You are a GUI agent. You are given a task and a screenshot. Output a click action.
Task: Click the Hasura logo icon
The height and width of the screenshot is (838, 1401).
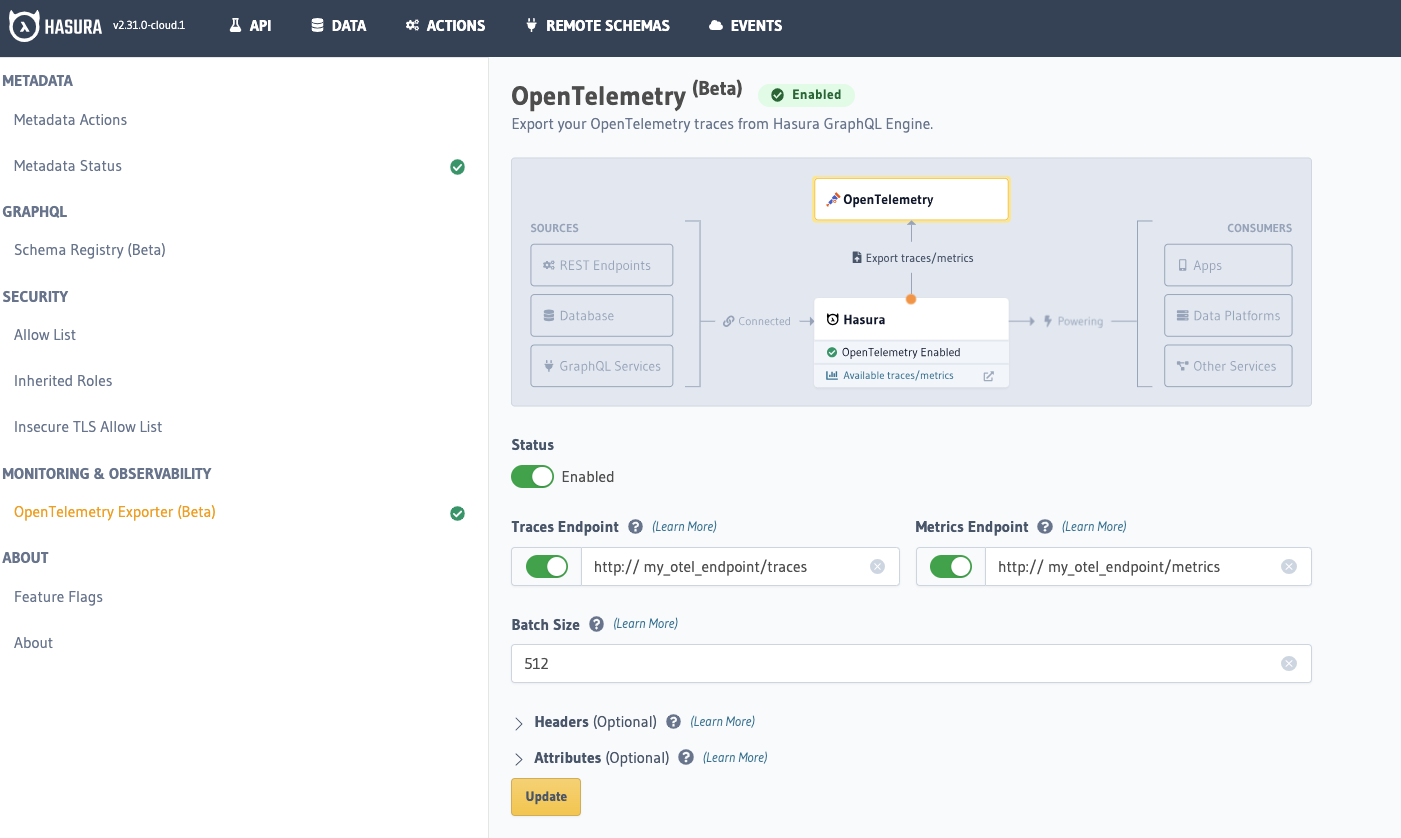pos(24,27)
